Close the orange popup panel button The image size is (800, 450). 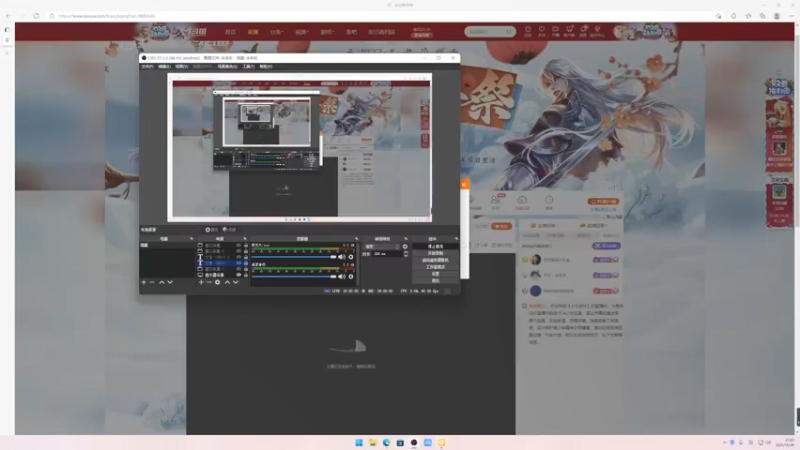coord(464,184)
